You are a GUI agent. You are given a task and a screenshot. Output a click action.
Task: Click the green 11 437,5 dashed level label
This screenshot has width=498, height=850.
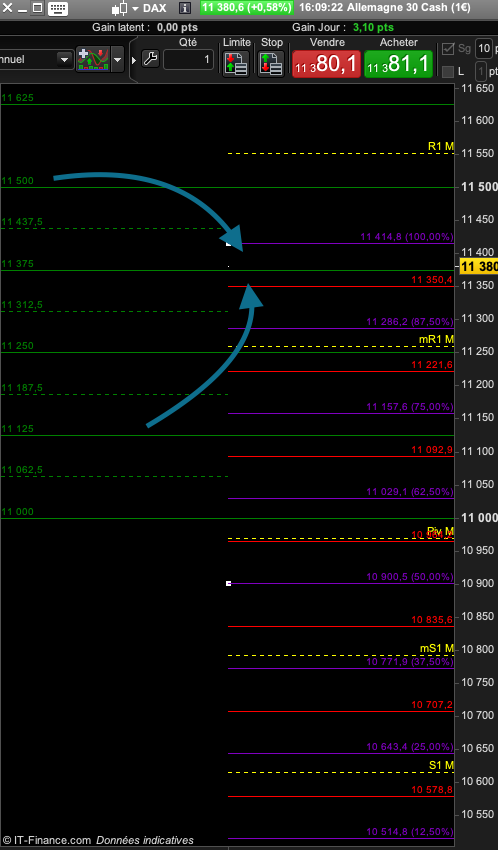click(22, 222)
